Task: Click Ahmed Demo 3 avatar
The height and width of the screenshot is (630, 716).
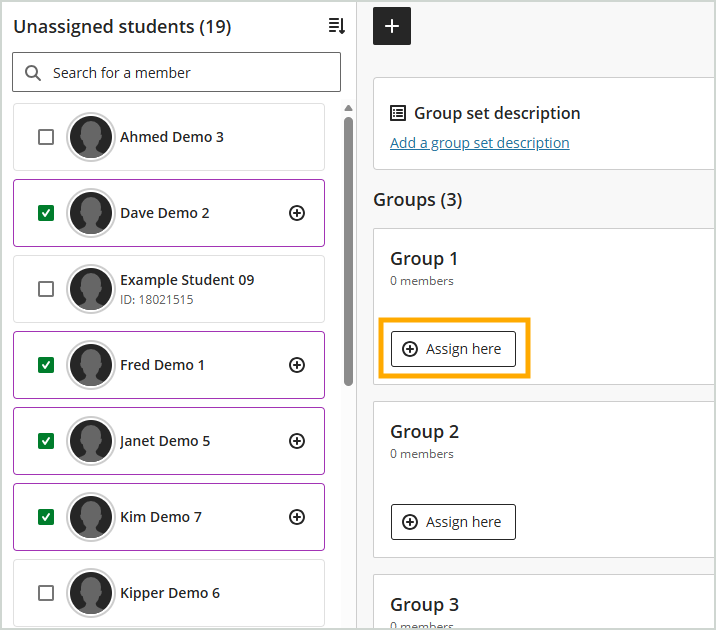Action: tap(91, 137)
